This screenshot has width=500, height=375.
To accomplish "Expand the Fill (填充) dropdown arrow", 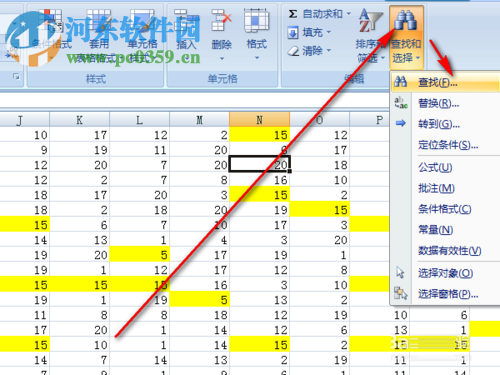I will [x=329, y=32].
